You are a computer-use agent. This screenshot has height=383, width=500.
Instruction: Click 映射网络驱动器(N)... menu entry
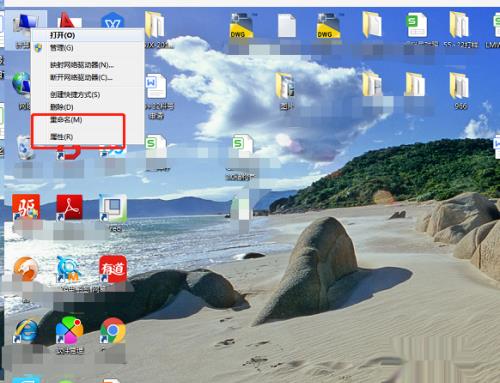pos(82,65)
